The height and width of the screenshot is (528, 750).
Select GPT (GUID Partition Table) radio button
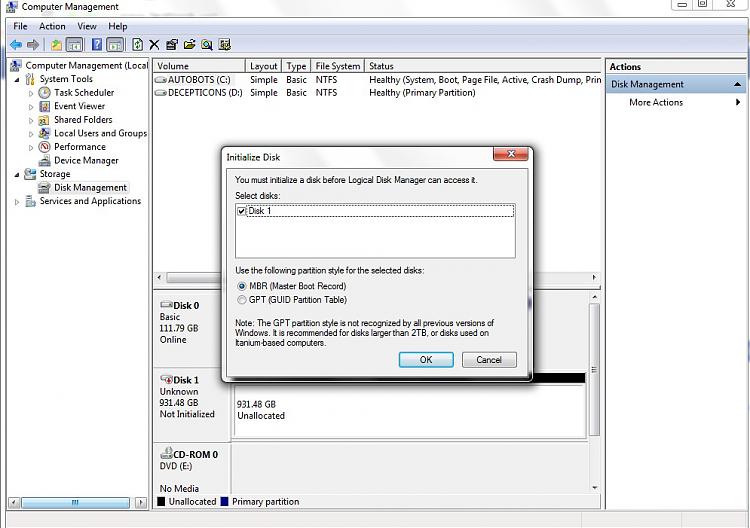point(242,300)
